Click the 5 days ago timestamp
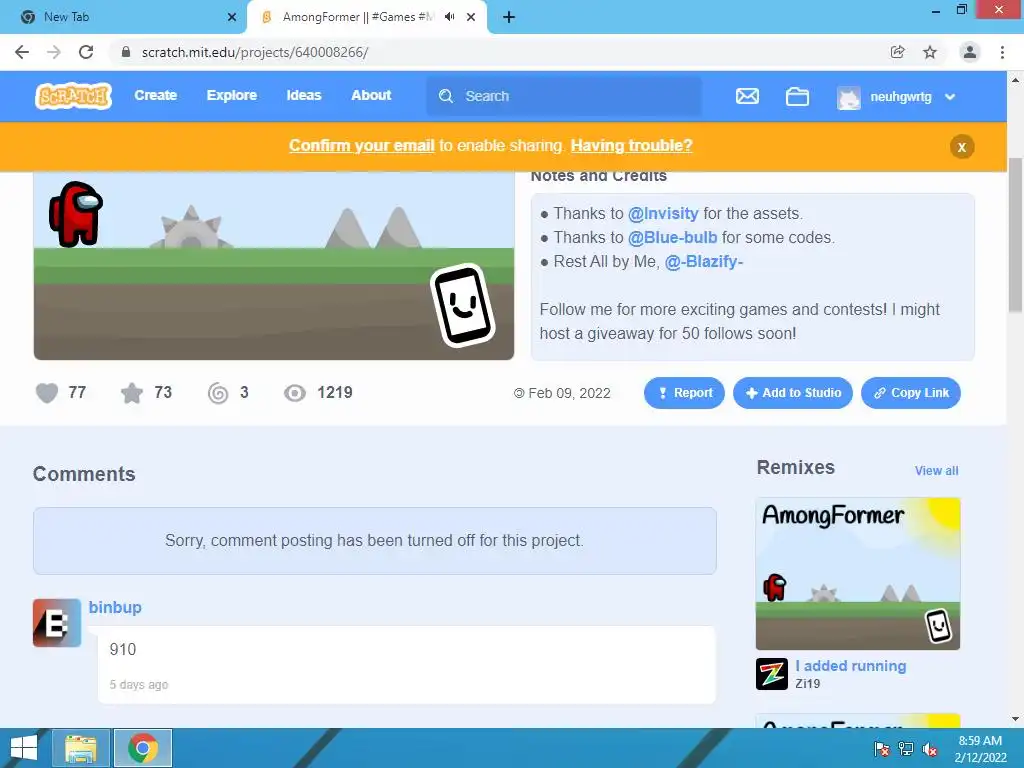1024x768 pixels. click(x=138, y=684)
